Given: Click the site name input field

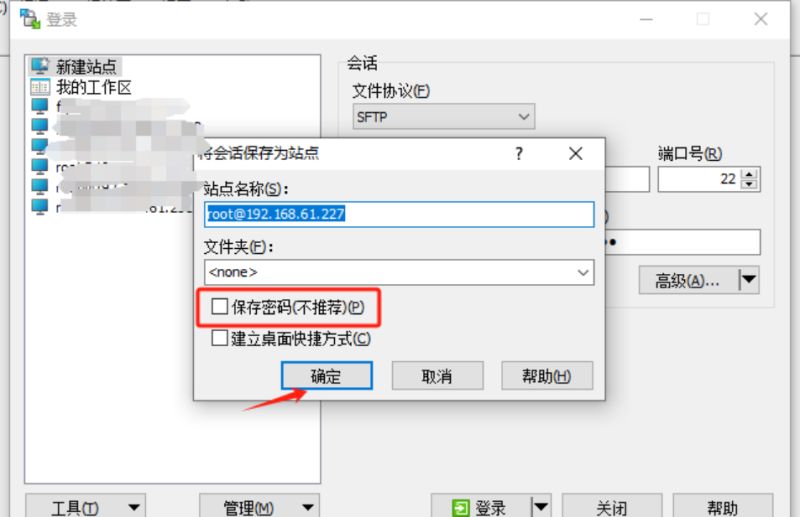Looking at the screenshot, I should coord(399,214).
